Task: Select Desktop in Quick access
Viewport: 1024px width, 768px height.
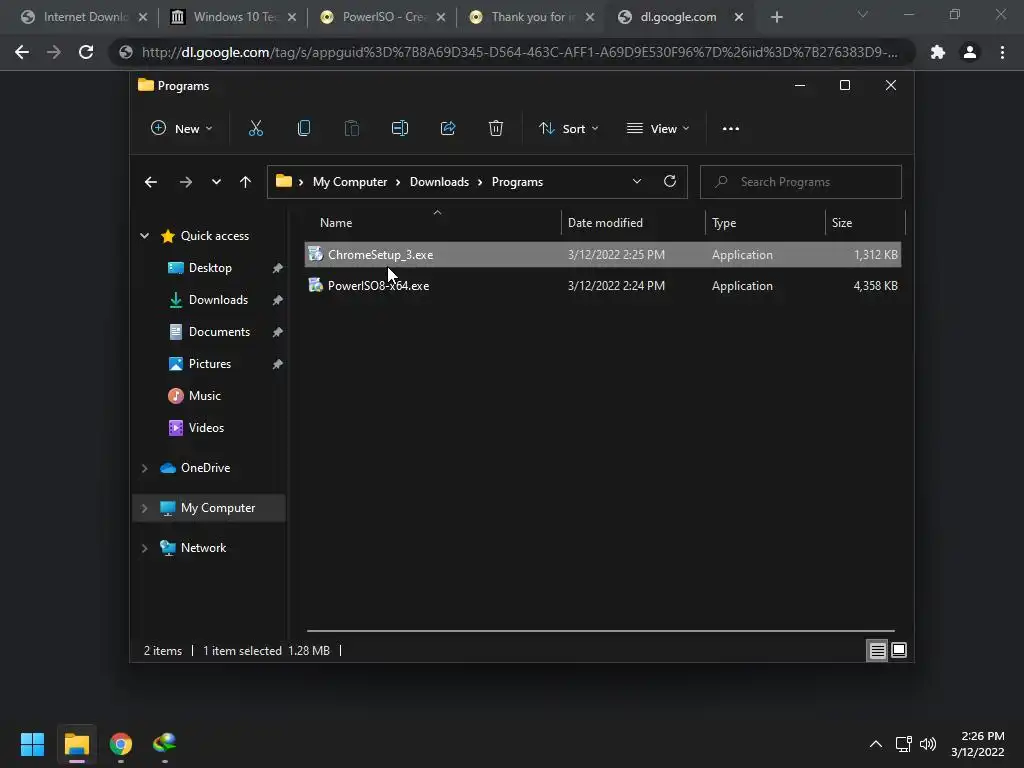Action: (210, 268)
